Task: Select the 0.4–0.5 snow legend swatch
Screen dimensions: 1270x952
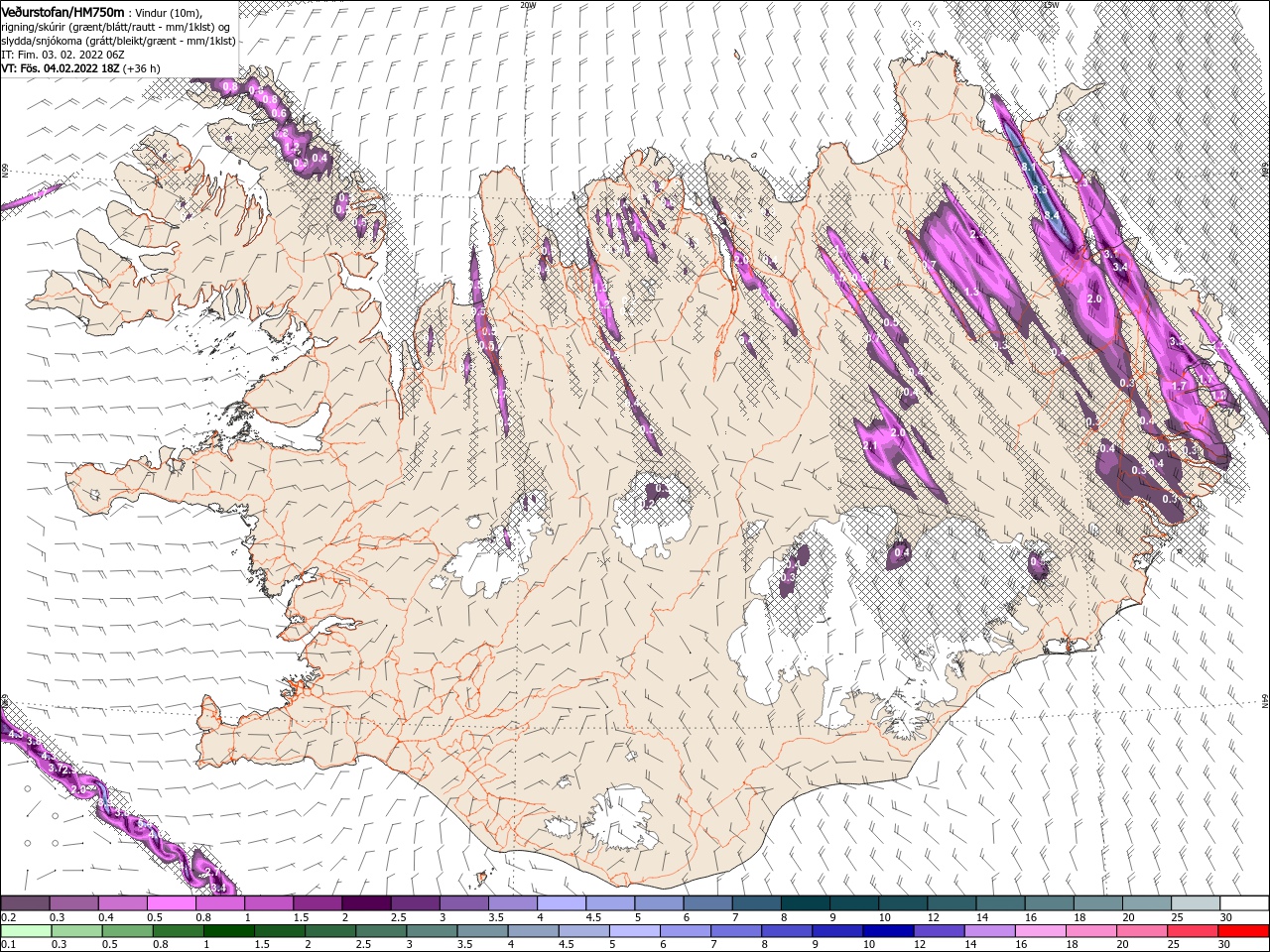Action: [x=123, y=903]
